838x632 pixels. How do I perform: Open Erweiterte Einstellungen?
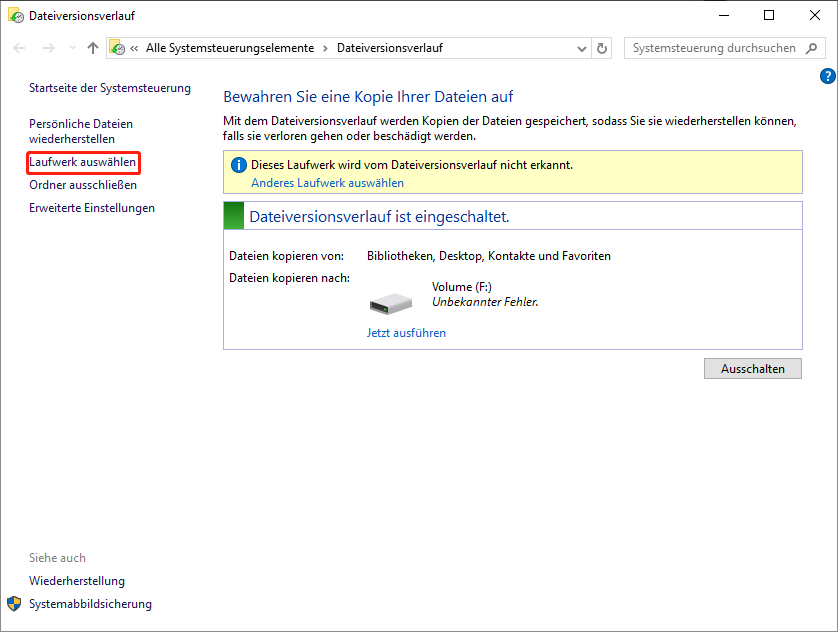tap(92, 208)
